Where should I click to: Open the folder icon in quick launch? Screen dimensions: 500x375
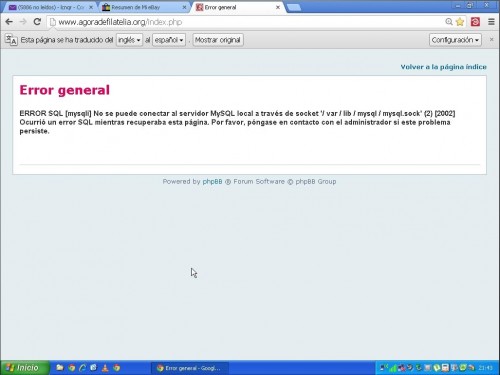(60, 368)
